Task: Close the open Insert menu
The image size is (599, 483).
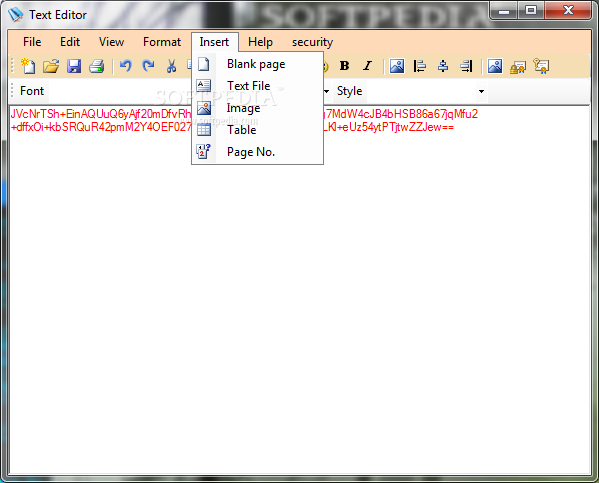Action: (214, 42)
